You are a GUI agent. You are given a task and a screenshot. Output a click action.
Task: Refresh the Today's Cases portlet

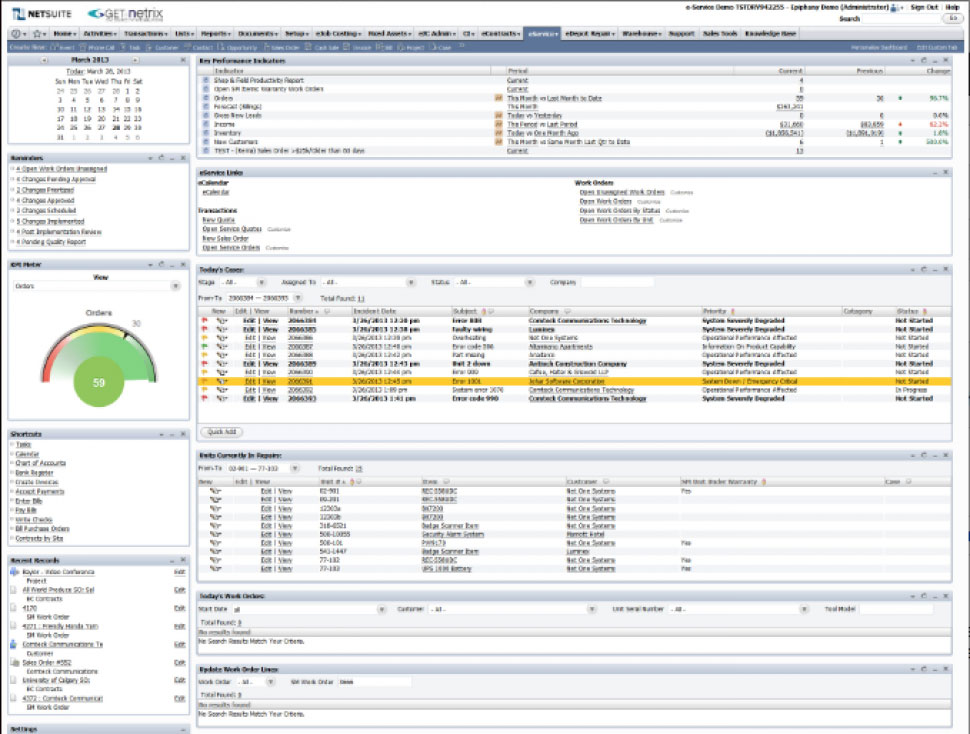point(924,270)
